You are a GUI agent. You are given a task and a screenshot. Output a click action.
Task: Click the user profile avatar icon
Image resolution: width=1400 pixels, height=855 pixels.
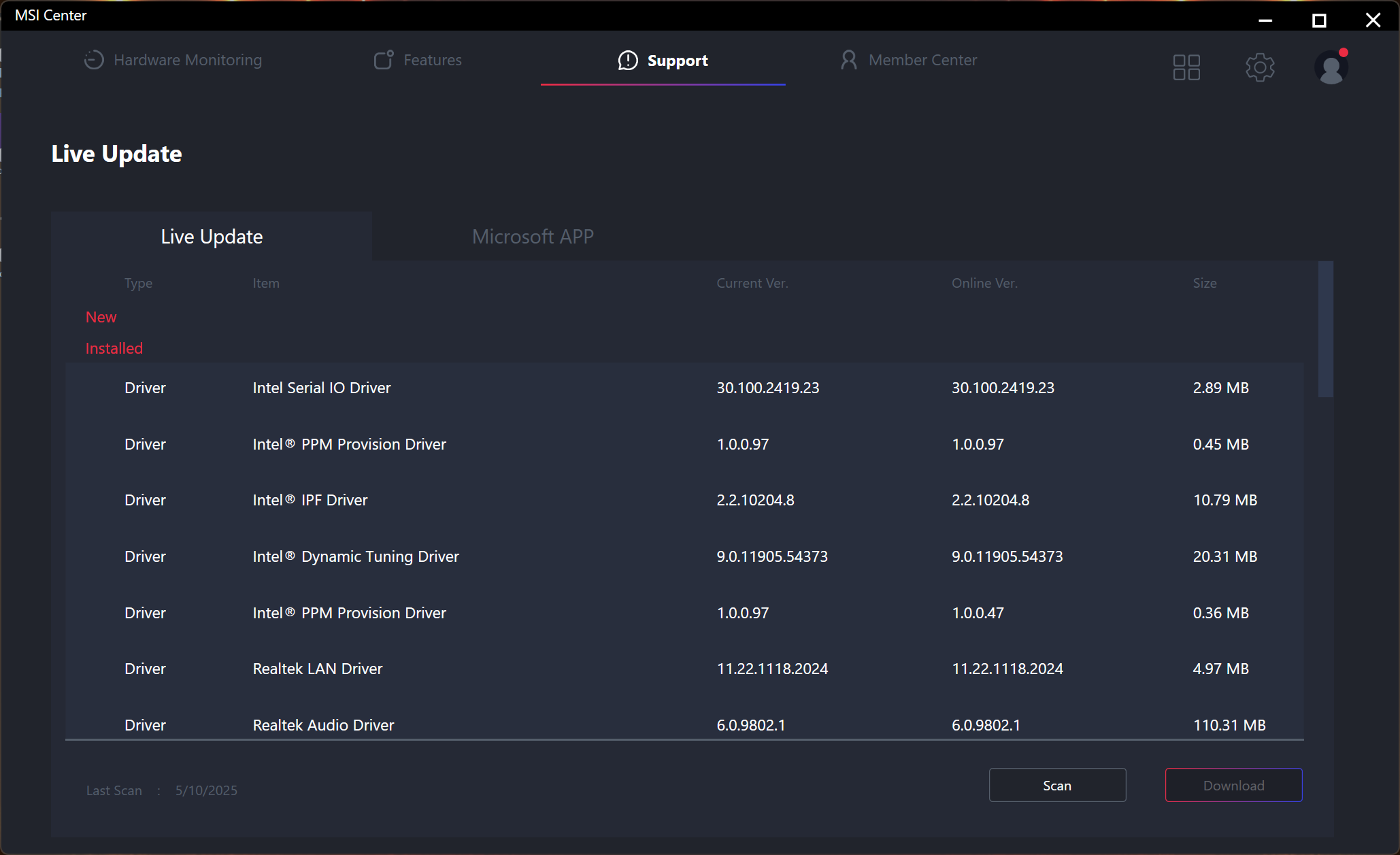[x=1331, y=68]
